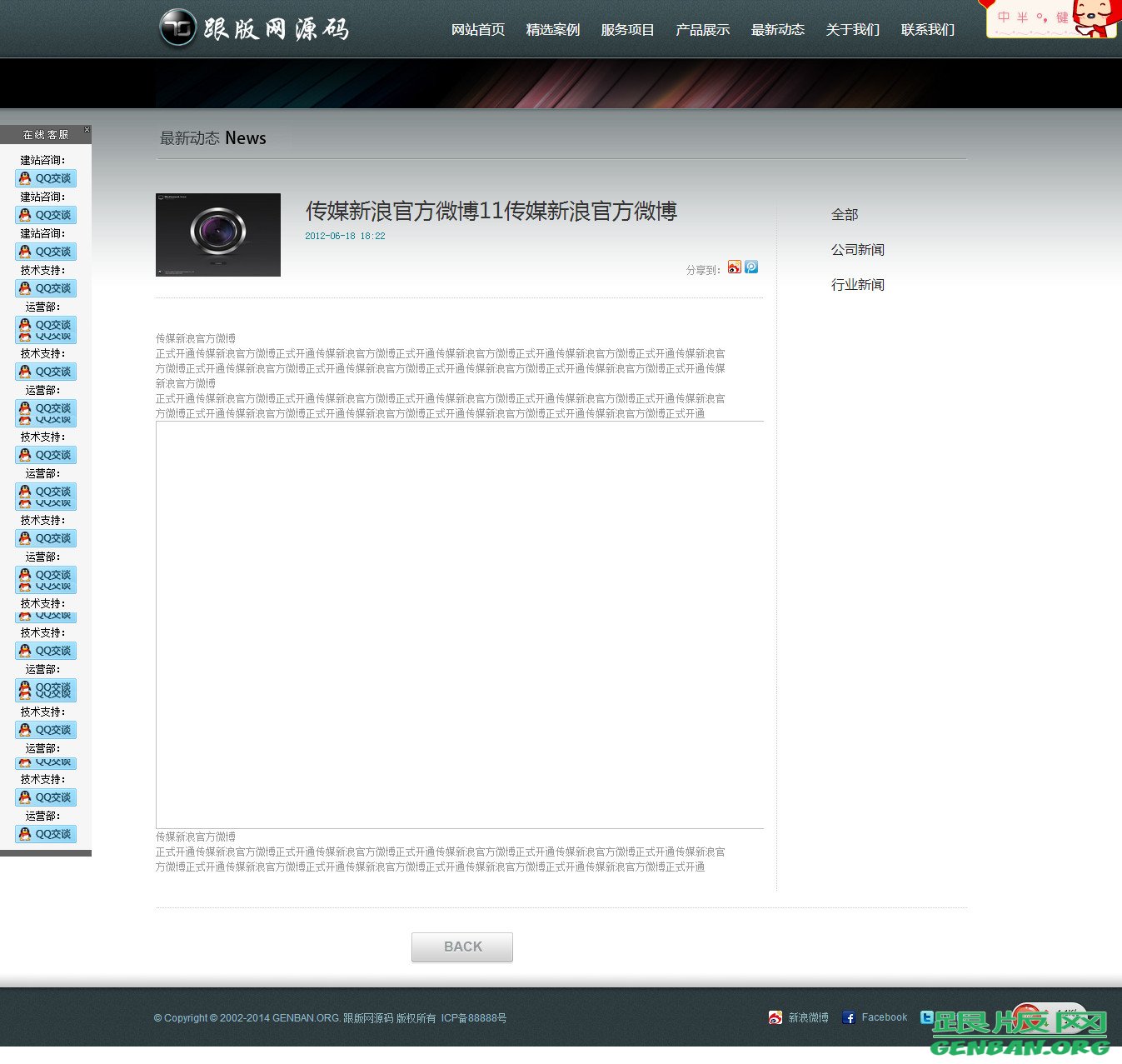
Task: Open the Sina Weibo footer icon
Action: pos(775,1017)
